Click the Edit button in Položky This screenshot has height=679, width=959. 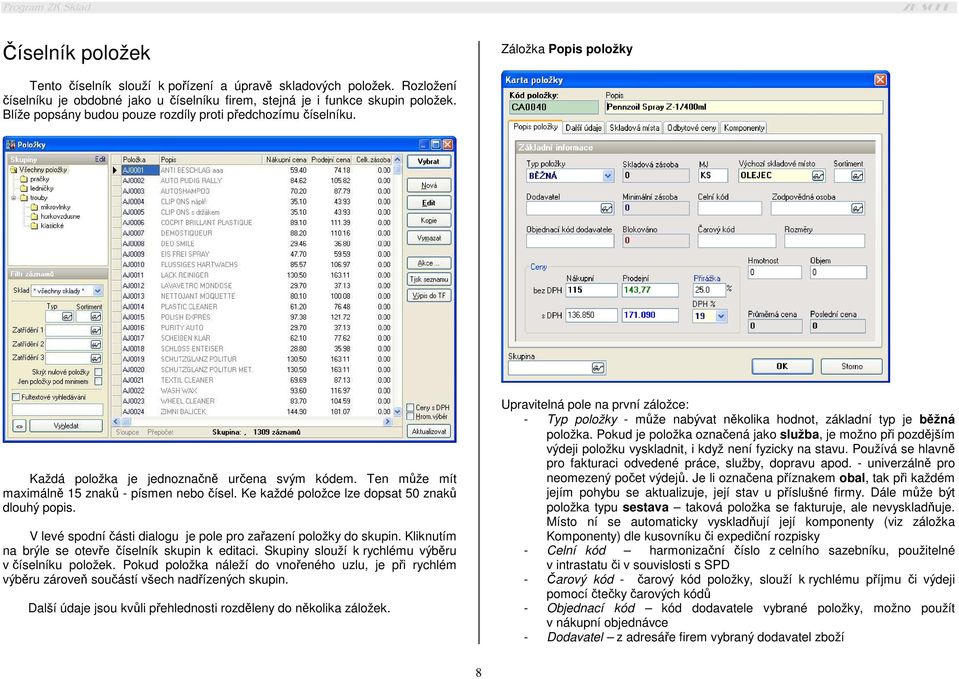click(429, 203)
